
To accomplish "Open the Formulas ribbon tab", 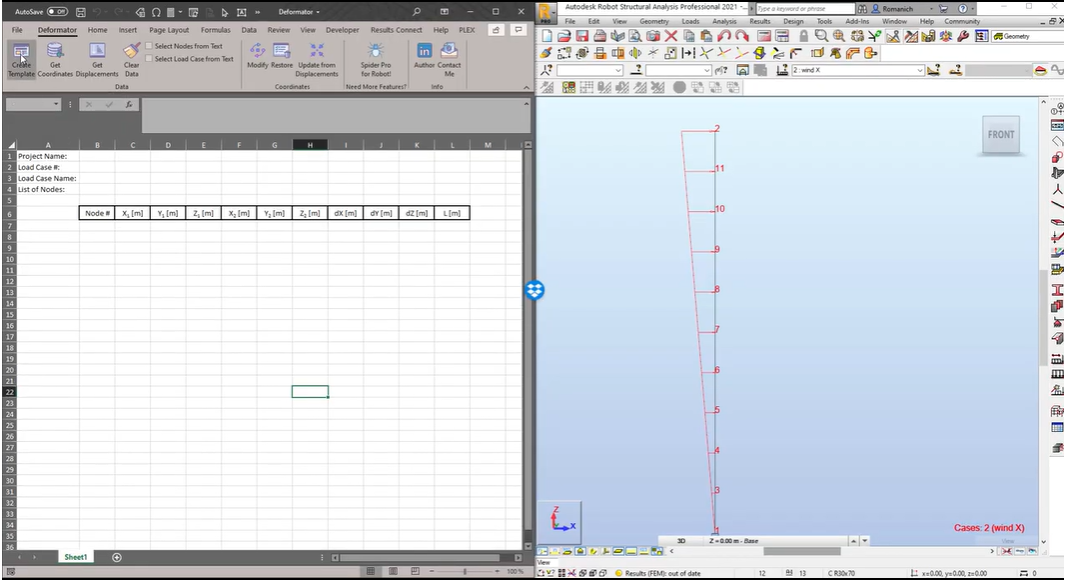I will (x=216, y=30).
